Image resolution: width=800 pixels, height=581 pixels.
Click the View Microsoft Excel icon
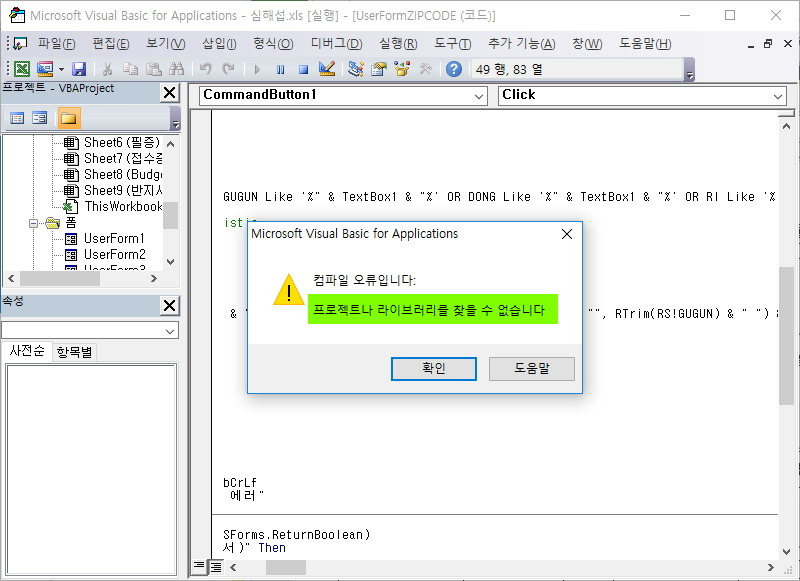pos(22,69)
